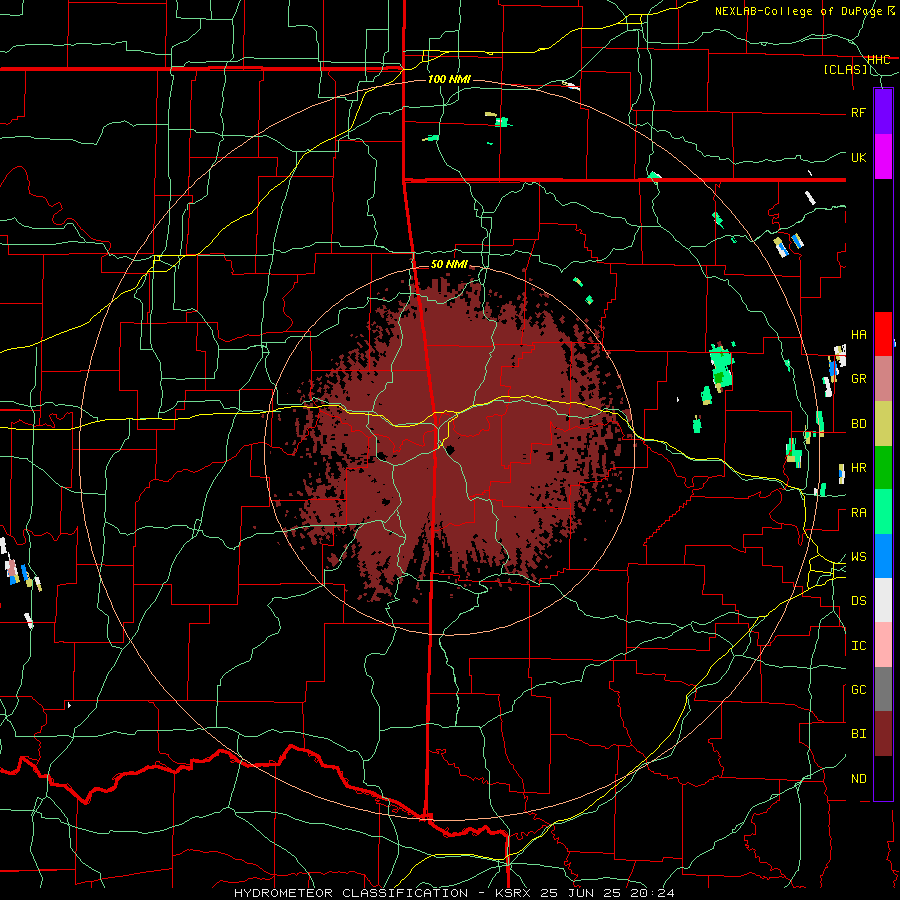
Task: Pick the brown BI legend swatch
Action: (x=883, y=734)
